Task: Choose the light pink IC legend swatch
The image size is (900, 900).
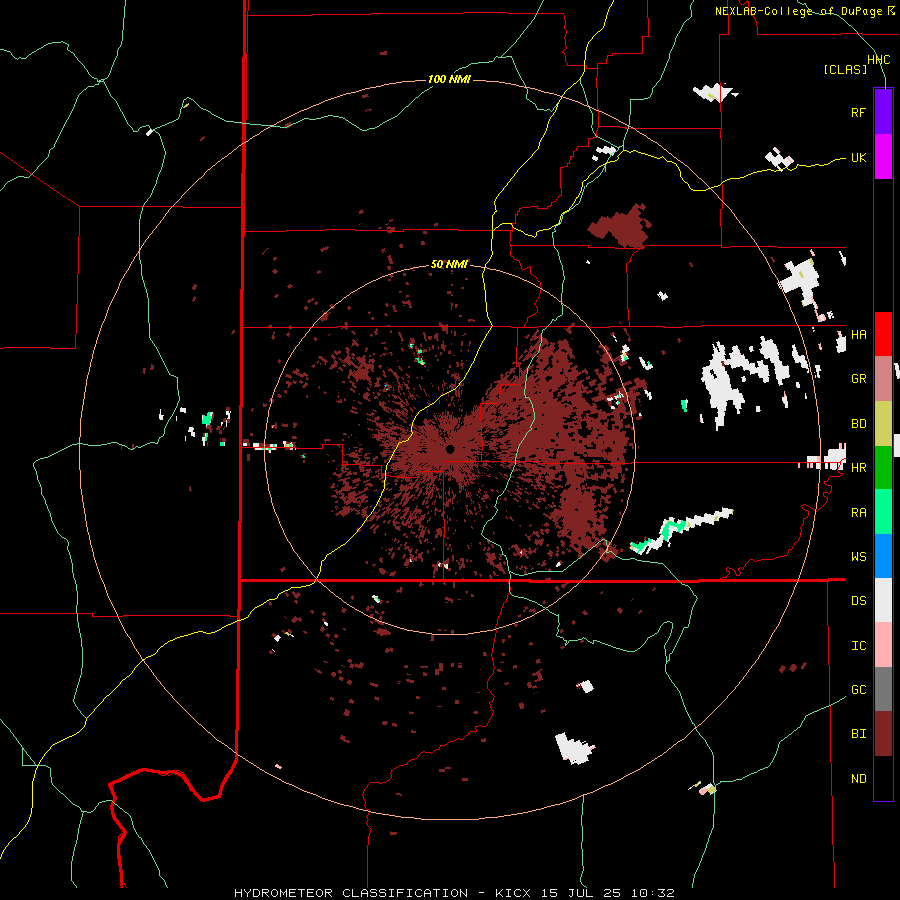Action: coord(883,645)
